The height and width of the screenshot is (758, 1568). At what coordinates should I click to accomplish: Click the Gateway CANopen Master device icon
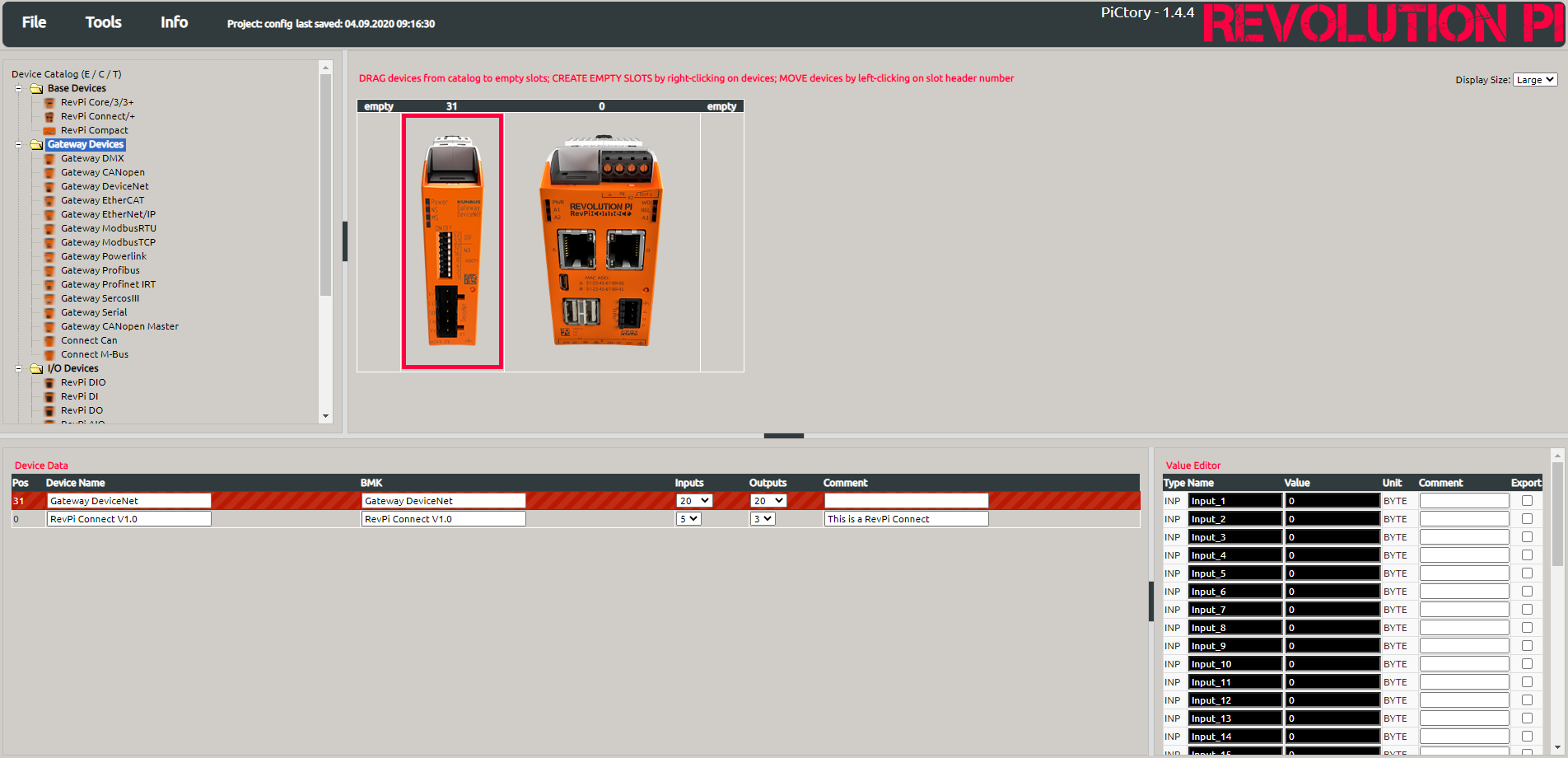[49, 326]
